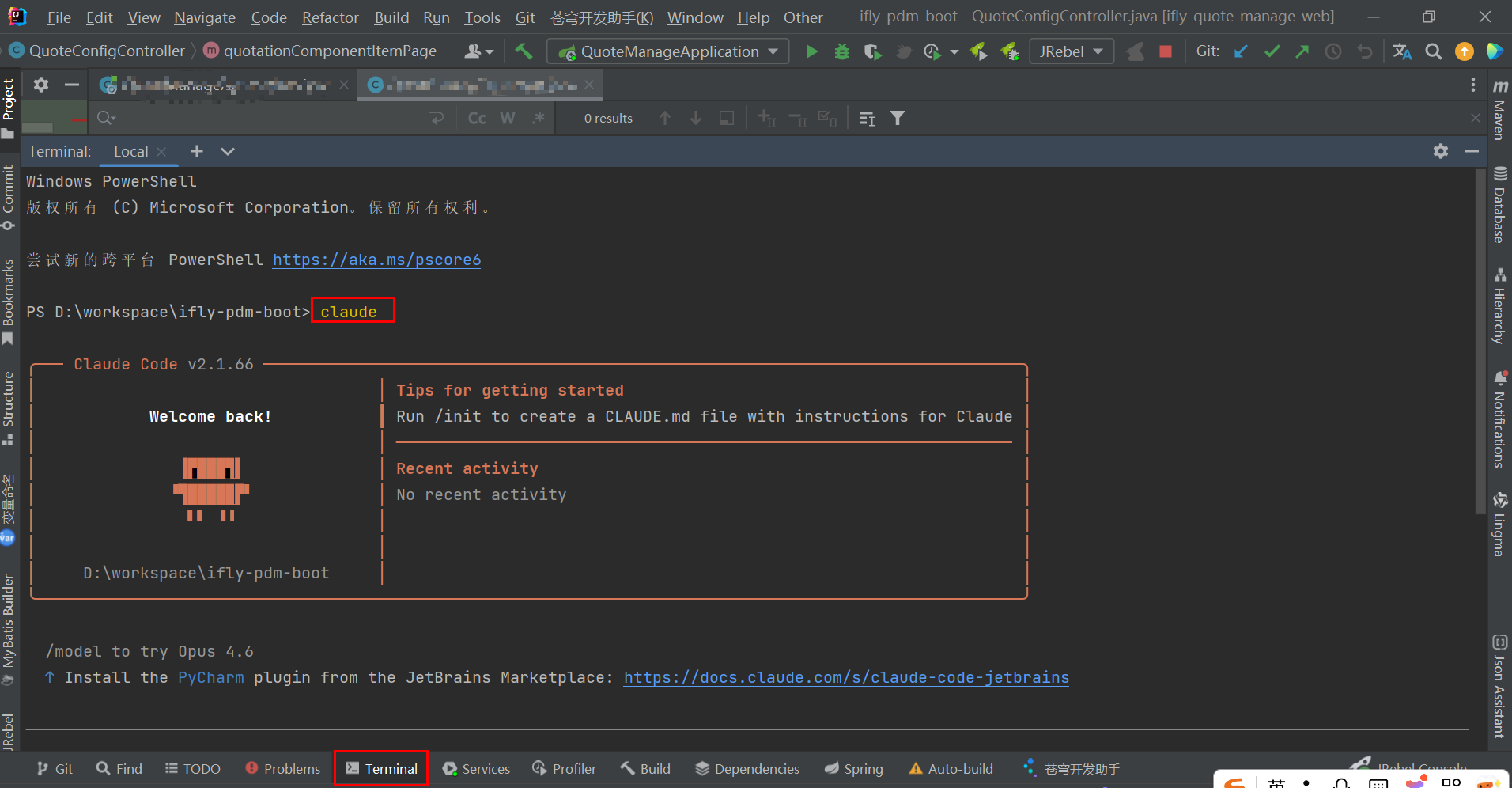Image resolution: width=1512 pixels, height=788 pixels.
Task: Stop the running application red square
Action: pyautogui.click(x=1165, y=51)
